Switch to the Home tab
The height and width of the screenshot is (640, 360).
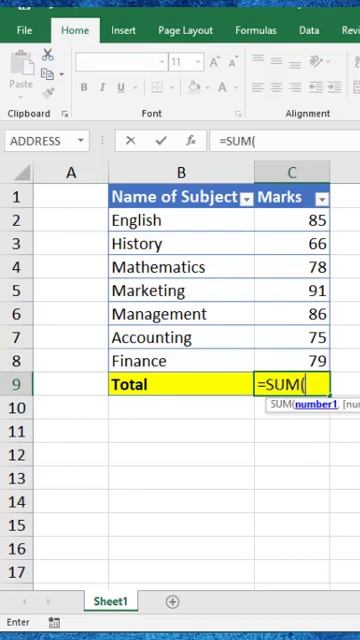pyautogui.click(x=75, y=31)
